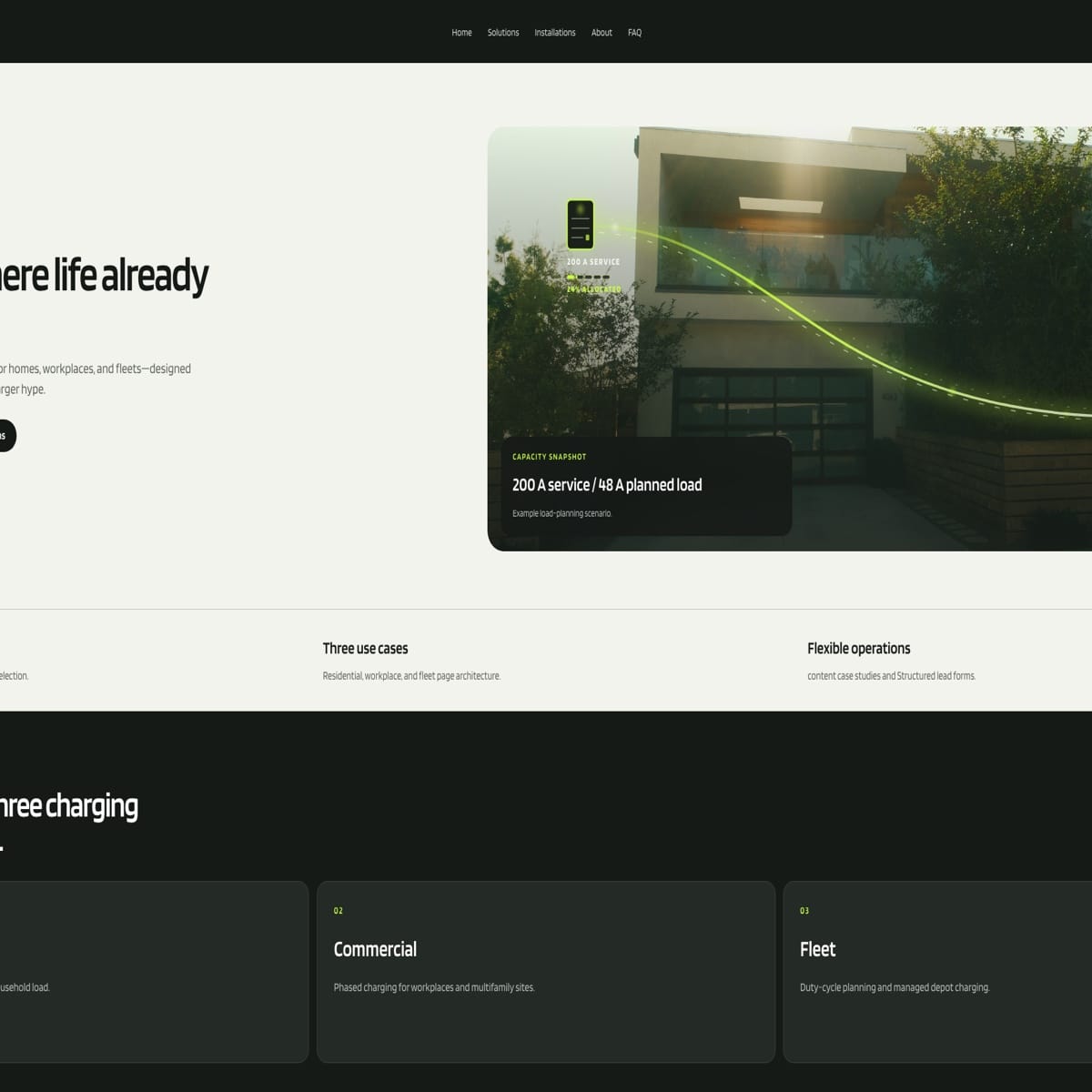1092x1092 pixels.
Task: Go to the Installations page
Action: click(x=555, y=33)
